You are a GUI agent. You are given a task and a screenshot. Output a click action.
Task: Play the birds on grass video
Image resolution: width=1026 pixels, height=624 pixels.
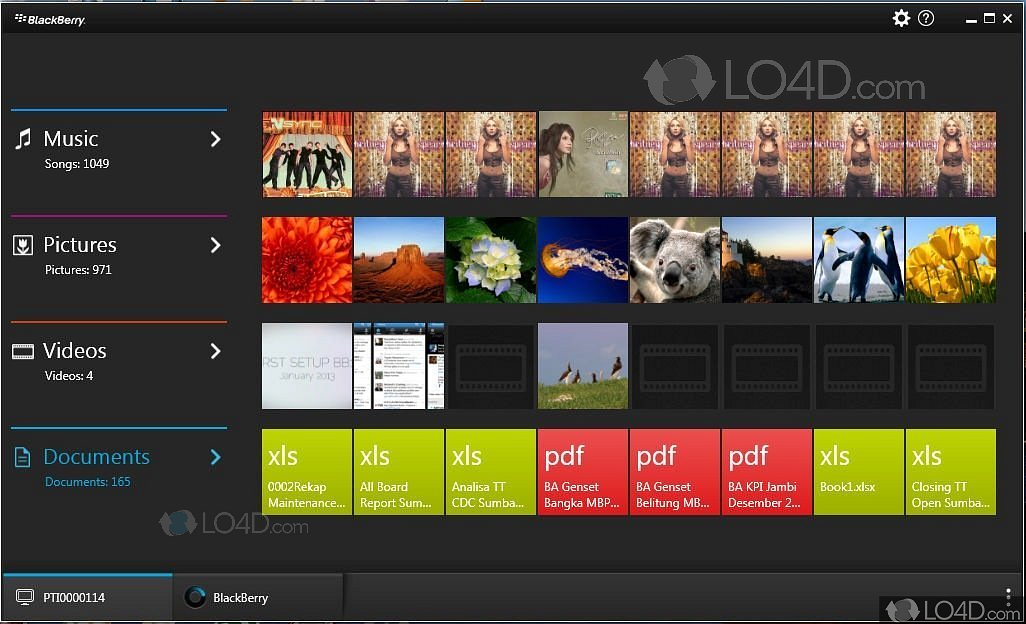[x=583, y=366]
